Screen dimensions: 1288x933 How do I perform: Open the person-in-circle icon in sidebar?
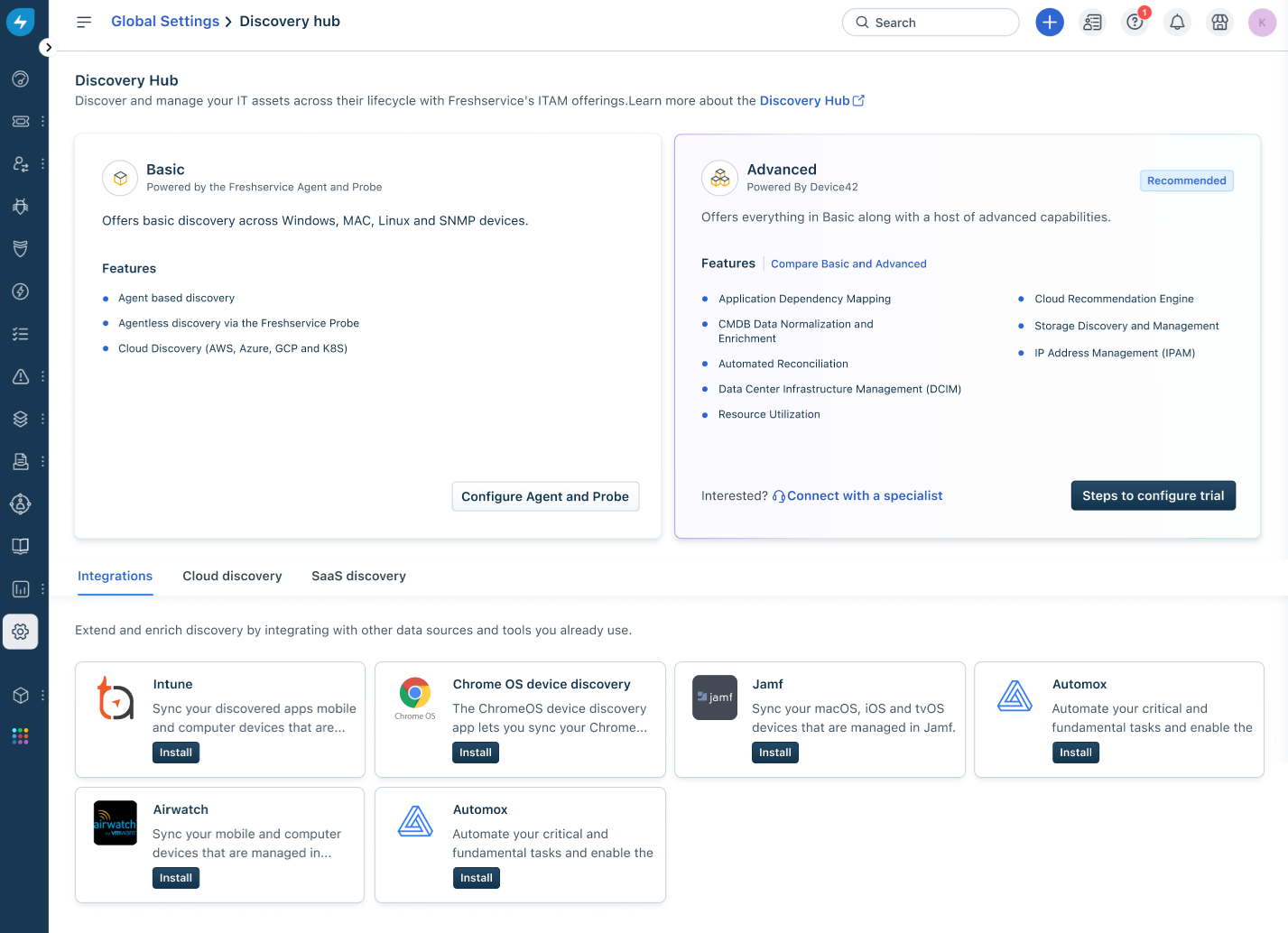pyautogui.click(x=21, y=503)
